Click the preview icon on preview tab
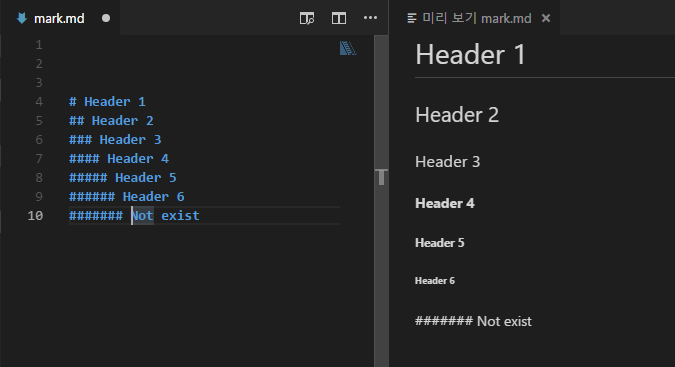 pyautogui.click(x=412, y=18)
